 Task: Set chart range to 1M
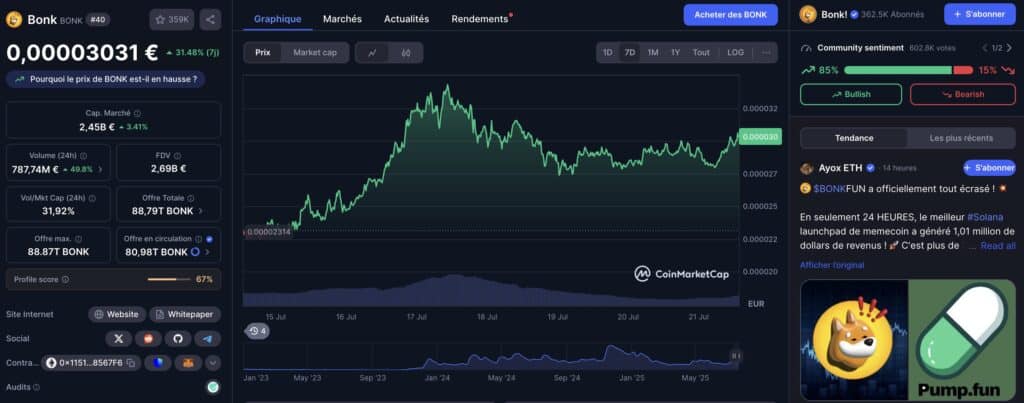[652, 53]
